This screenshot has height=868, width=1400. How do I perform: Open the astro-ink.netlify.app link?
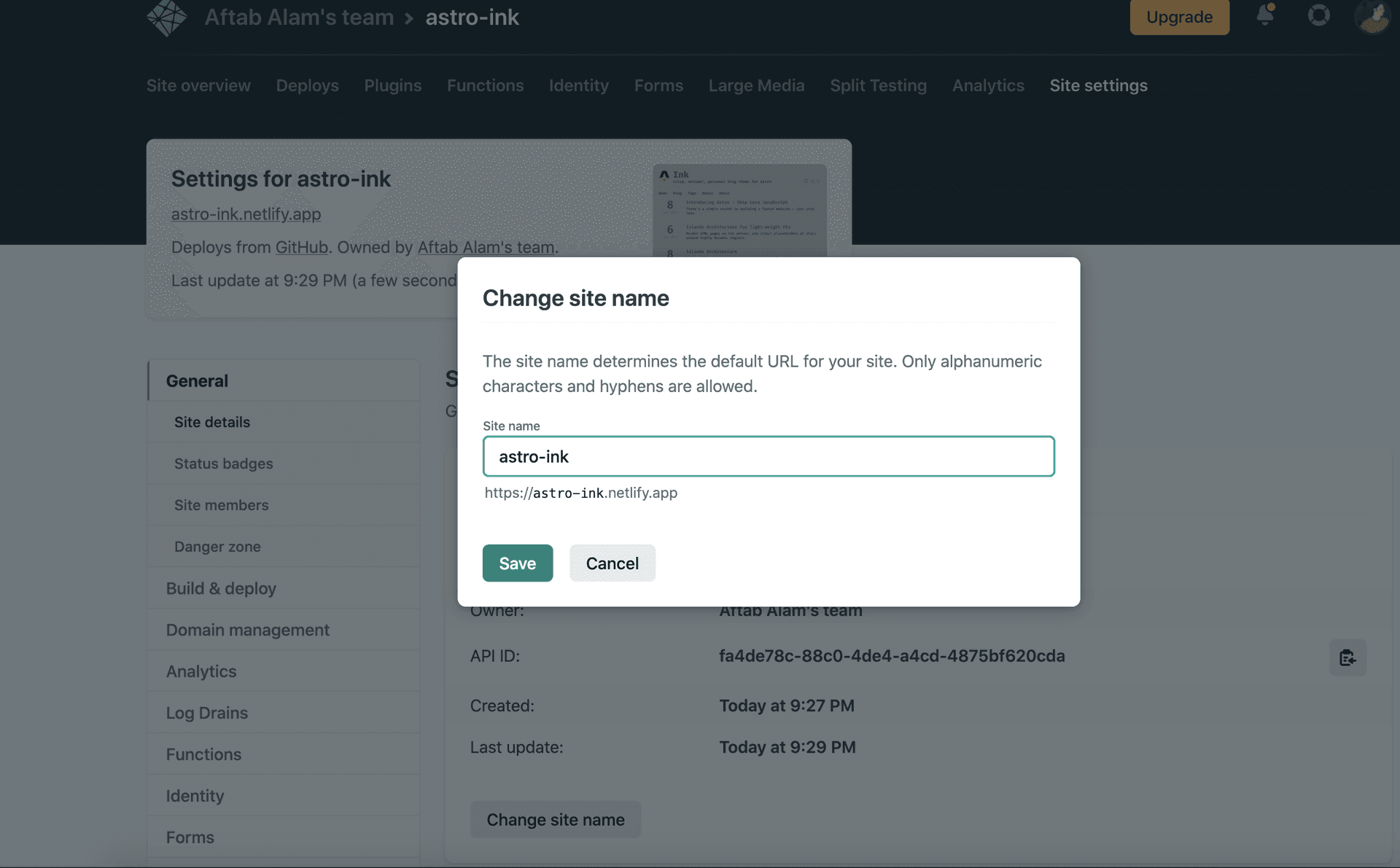(246, 214)
